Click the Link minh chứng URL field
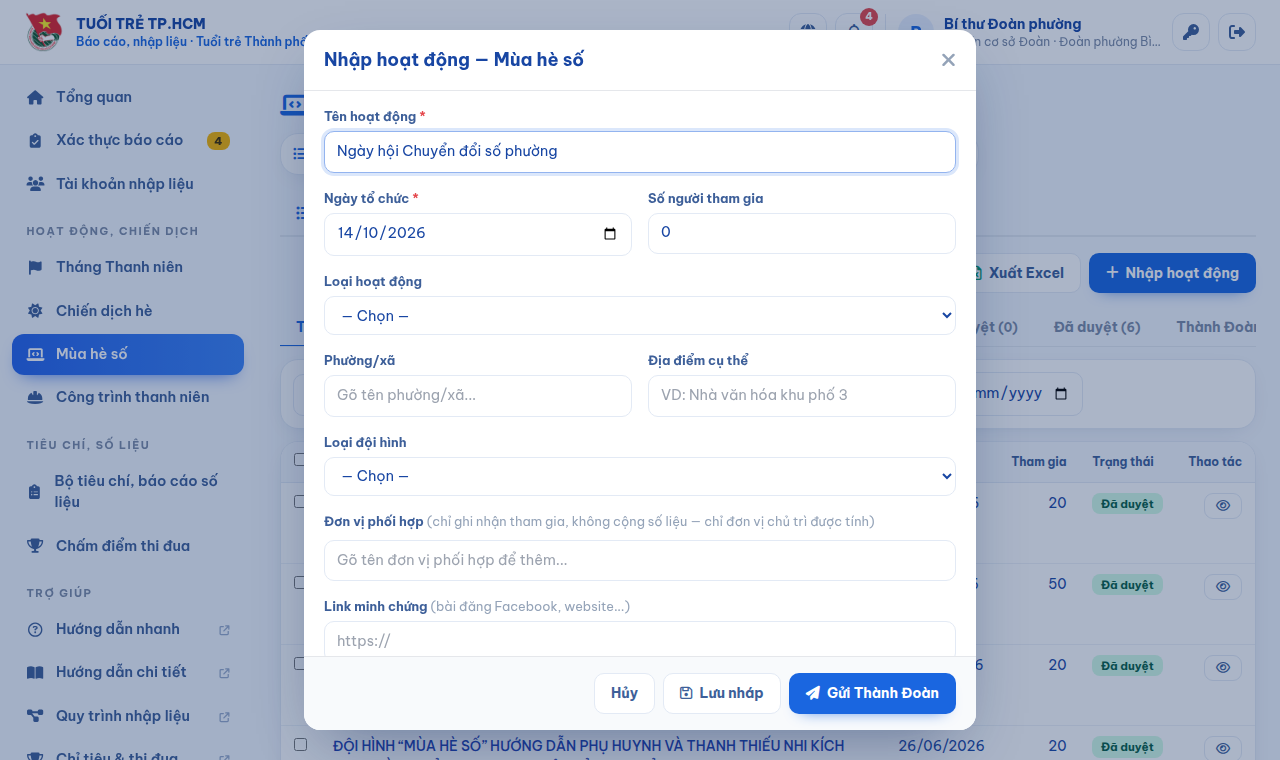The image size is (1280, 760). 640,640
